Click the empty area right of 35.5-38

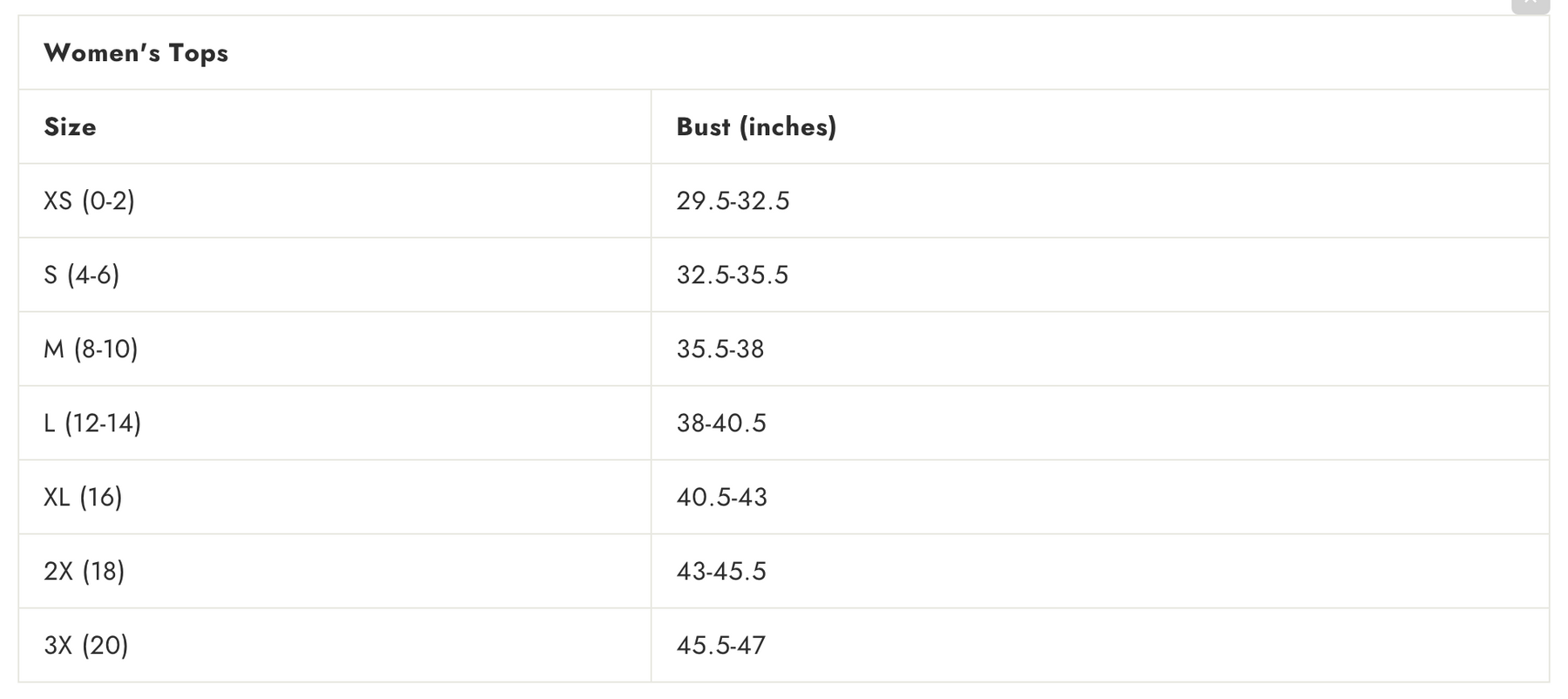click(x=1157, y=349)
